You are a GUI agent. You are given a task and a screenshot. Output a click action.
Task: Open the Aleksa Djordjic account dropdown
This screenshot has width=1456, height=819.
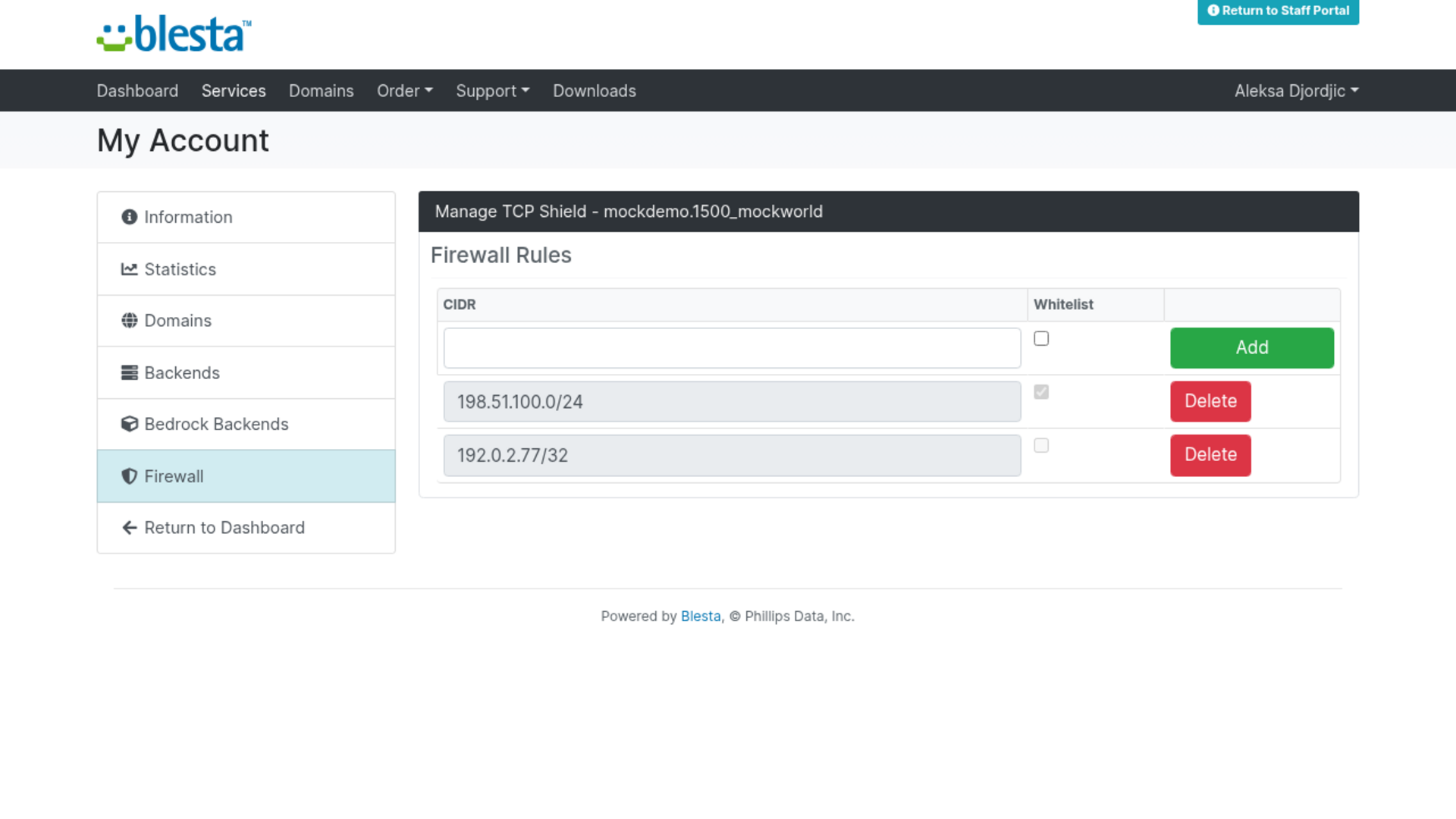coord(1297,91)
